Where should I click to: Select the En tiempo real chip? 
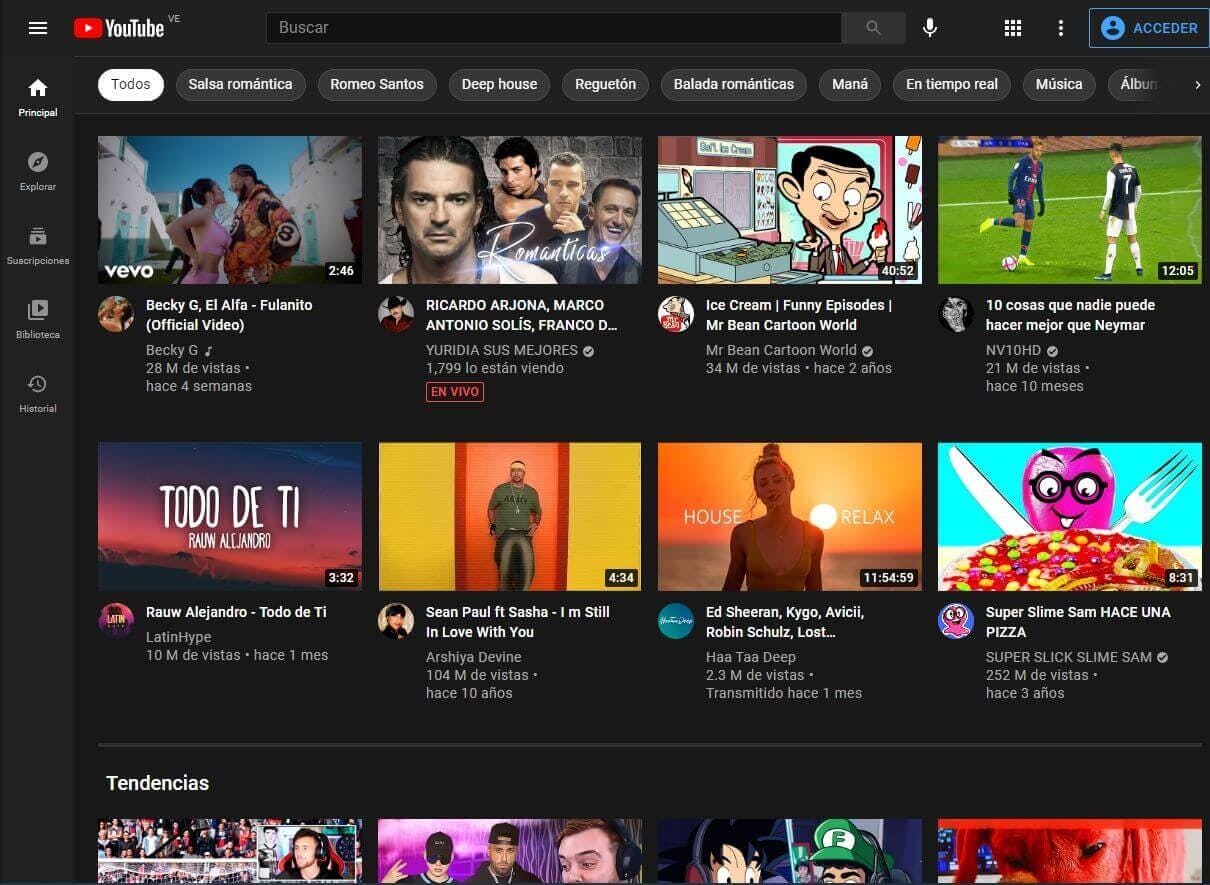(951, 84)
